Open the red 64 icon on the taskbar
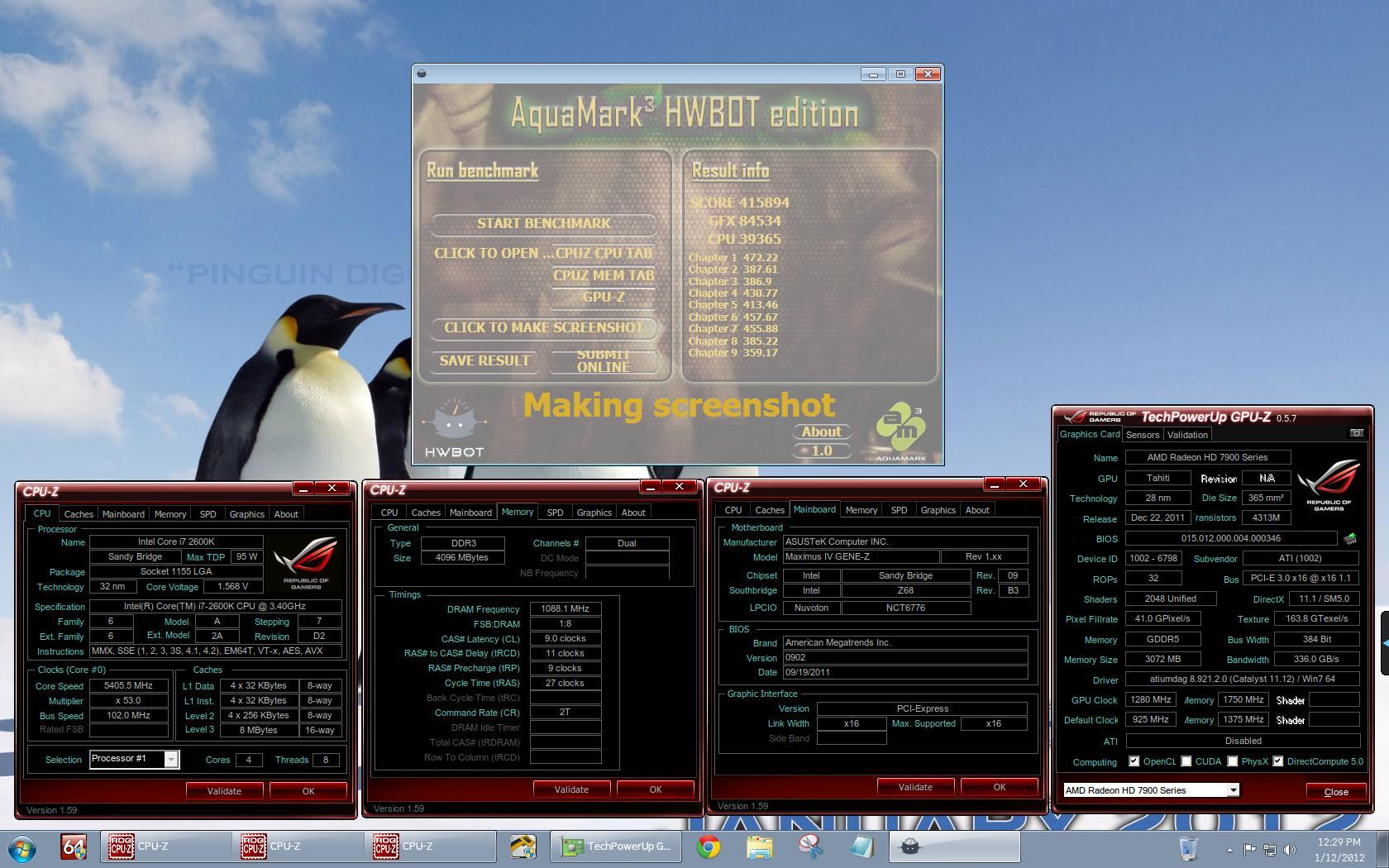The width and height of the screenshot is (1389, 868). click(74, 847)
